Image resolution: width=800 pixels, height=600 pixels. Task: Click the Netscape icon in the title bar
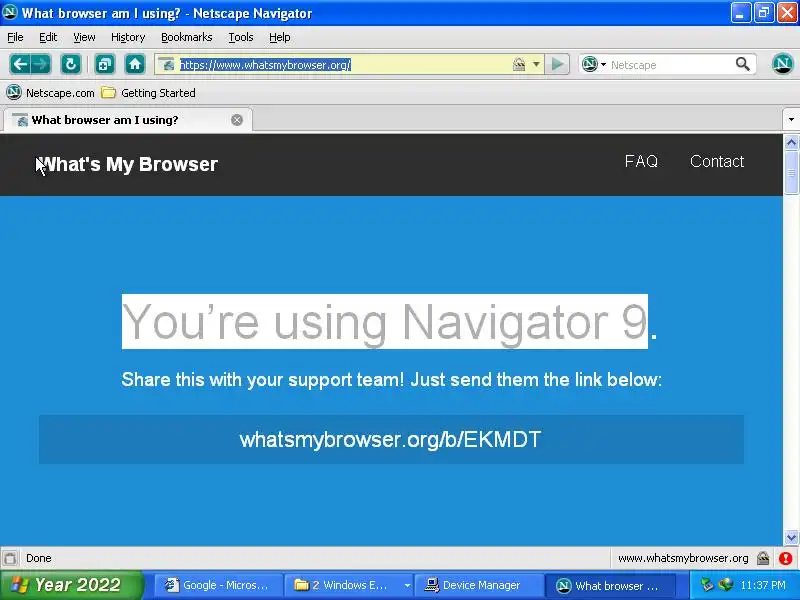pos(10,12)
